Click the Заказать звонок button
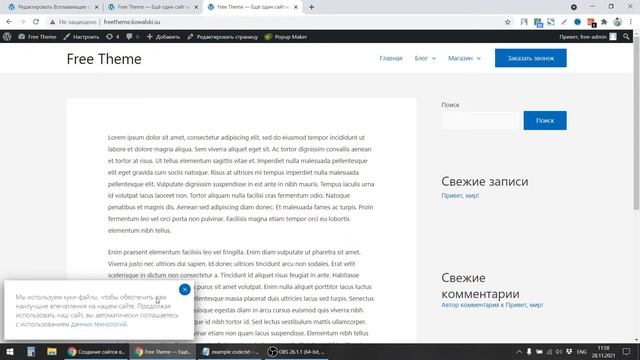 pos(531,58)
